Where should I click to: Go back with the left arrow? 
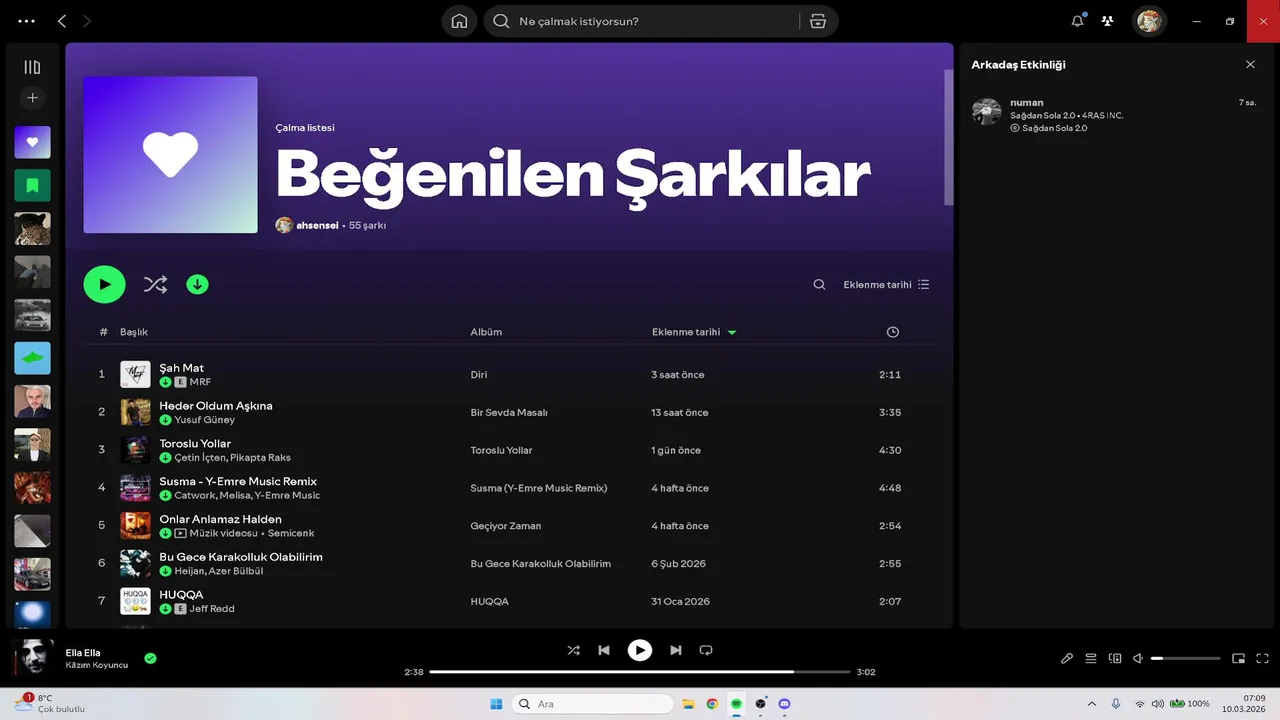pos(62,21)
